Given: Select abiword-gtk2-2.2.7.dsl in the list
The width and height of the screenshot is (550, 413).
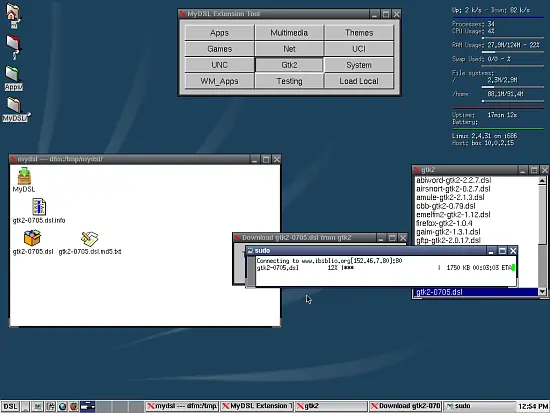Looking at the screenshot, I should point(454,180).
